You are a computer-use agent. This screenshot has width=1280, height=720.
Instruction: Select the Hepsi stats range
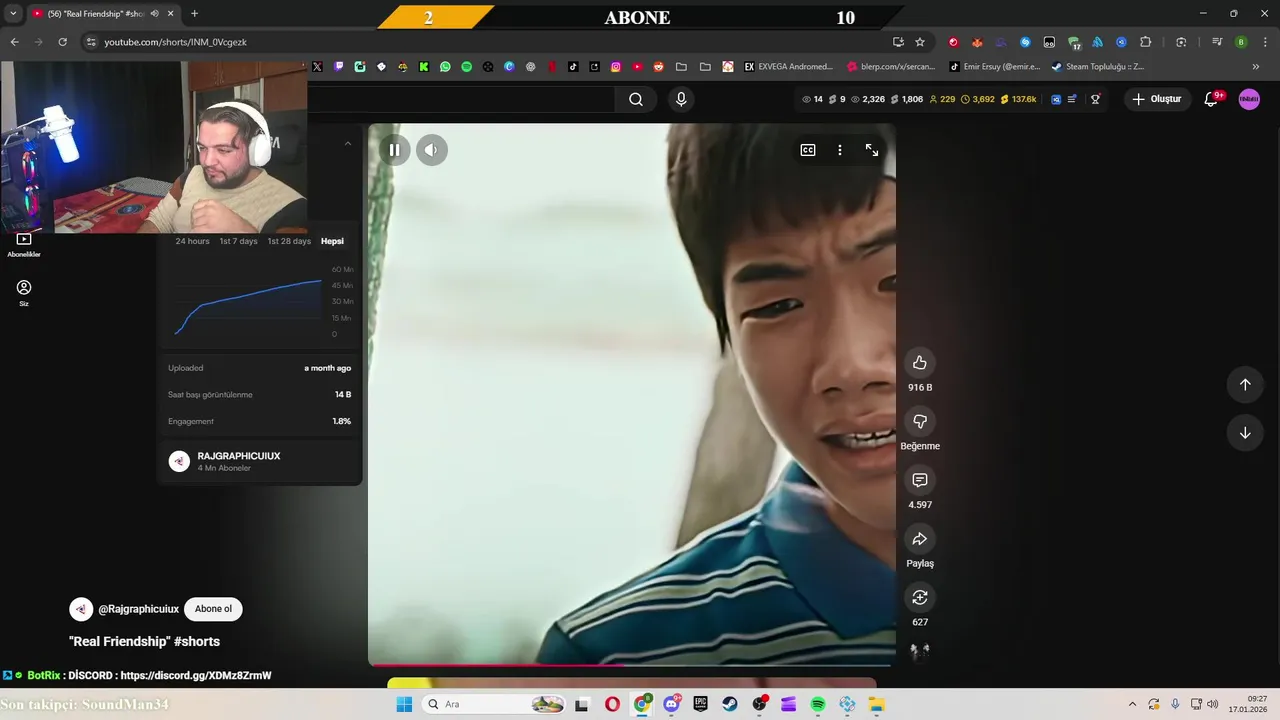click(332, 241)
